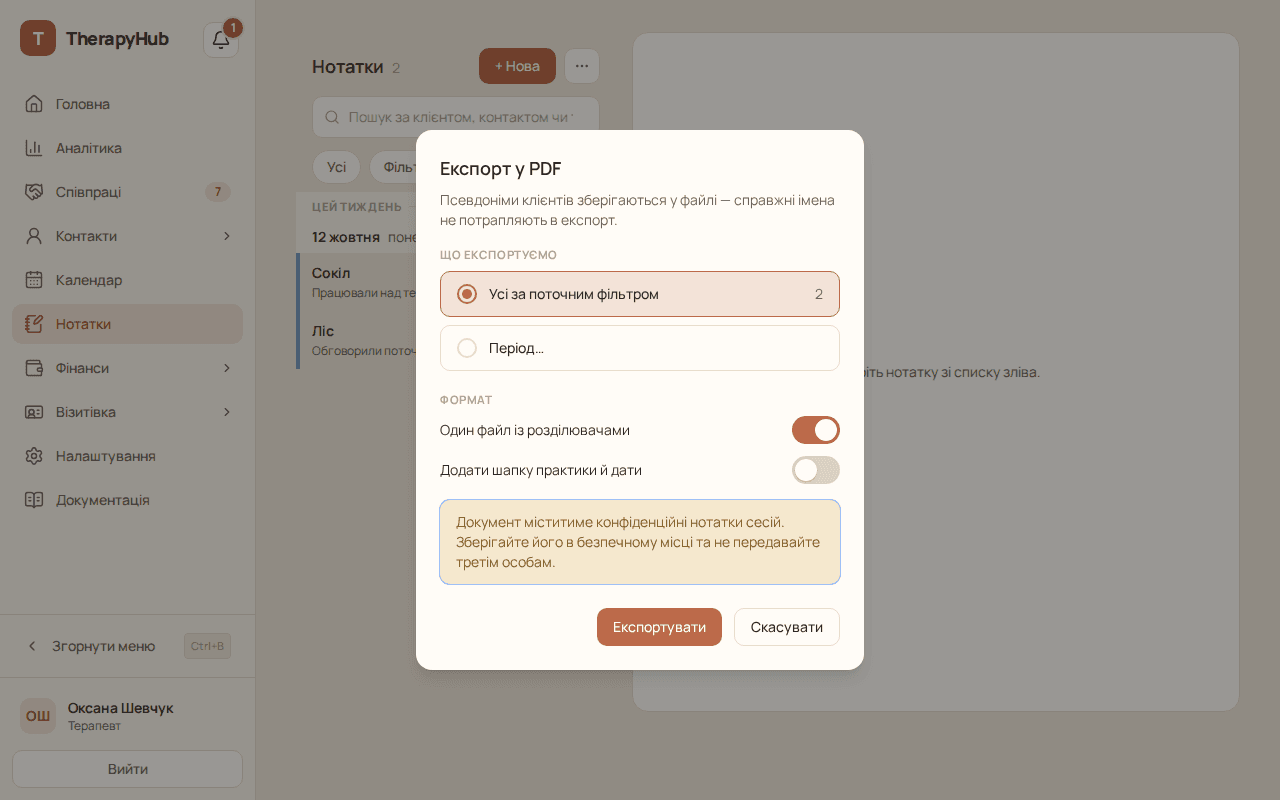Click the TherapyHub logo icon
The height and width of the screenshot is (800, 1280).
38,39
